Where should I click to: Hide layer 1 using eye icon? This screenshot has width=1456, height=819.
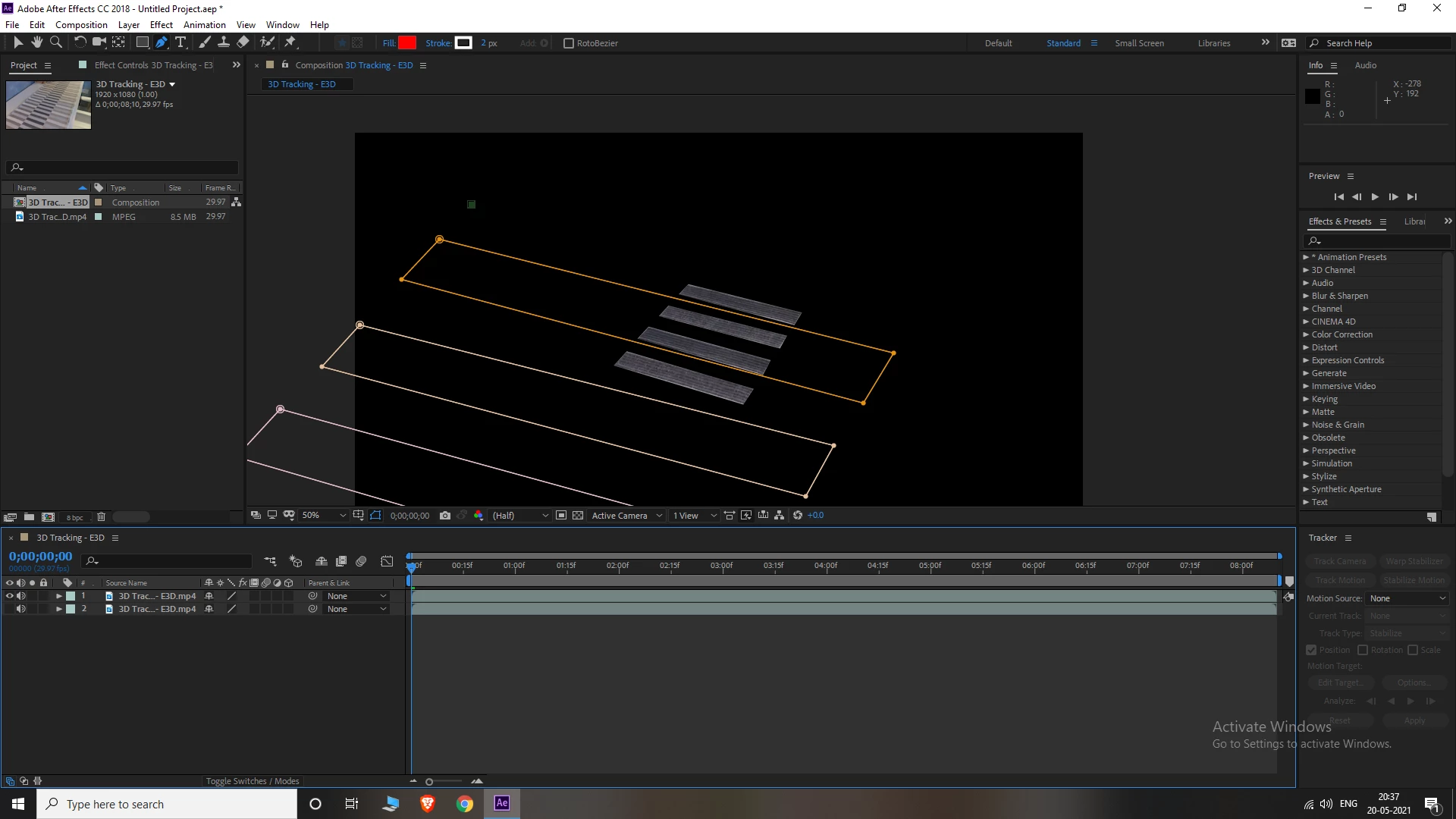pos(10,596)
